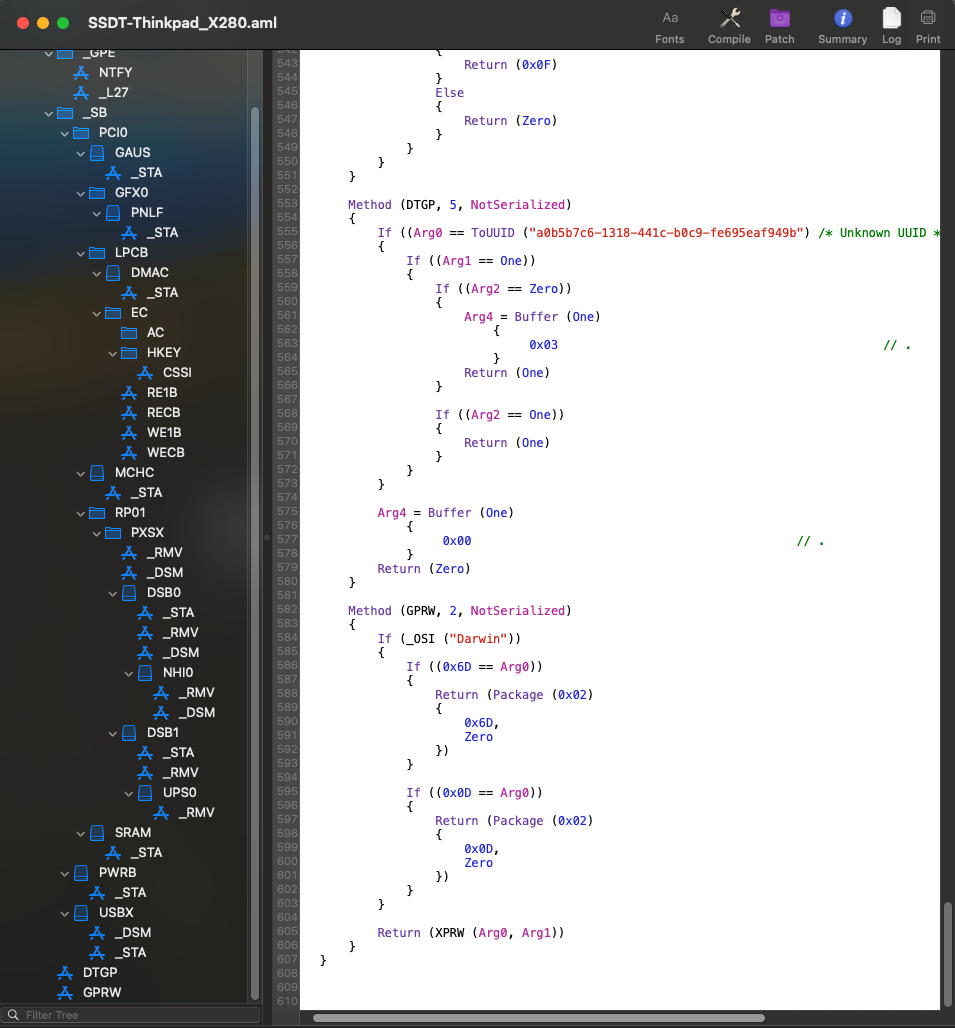Click the PNLF device icon
Image resolution: width=955 pixels, height=1028 pixels.
pyautogui.click(x=113, y=213)
